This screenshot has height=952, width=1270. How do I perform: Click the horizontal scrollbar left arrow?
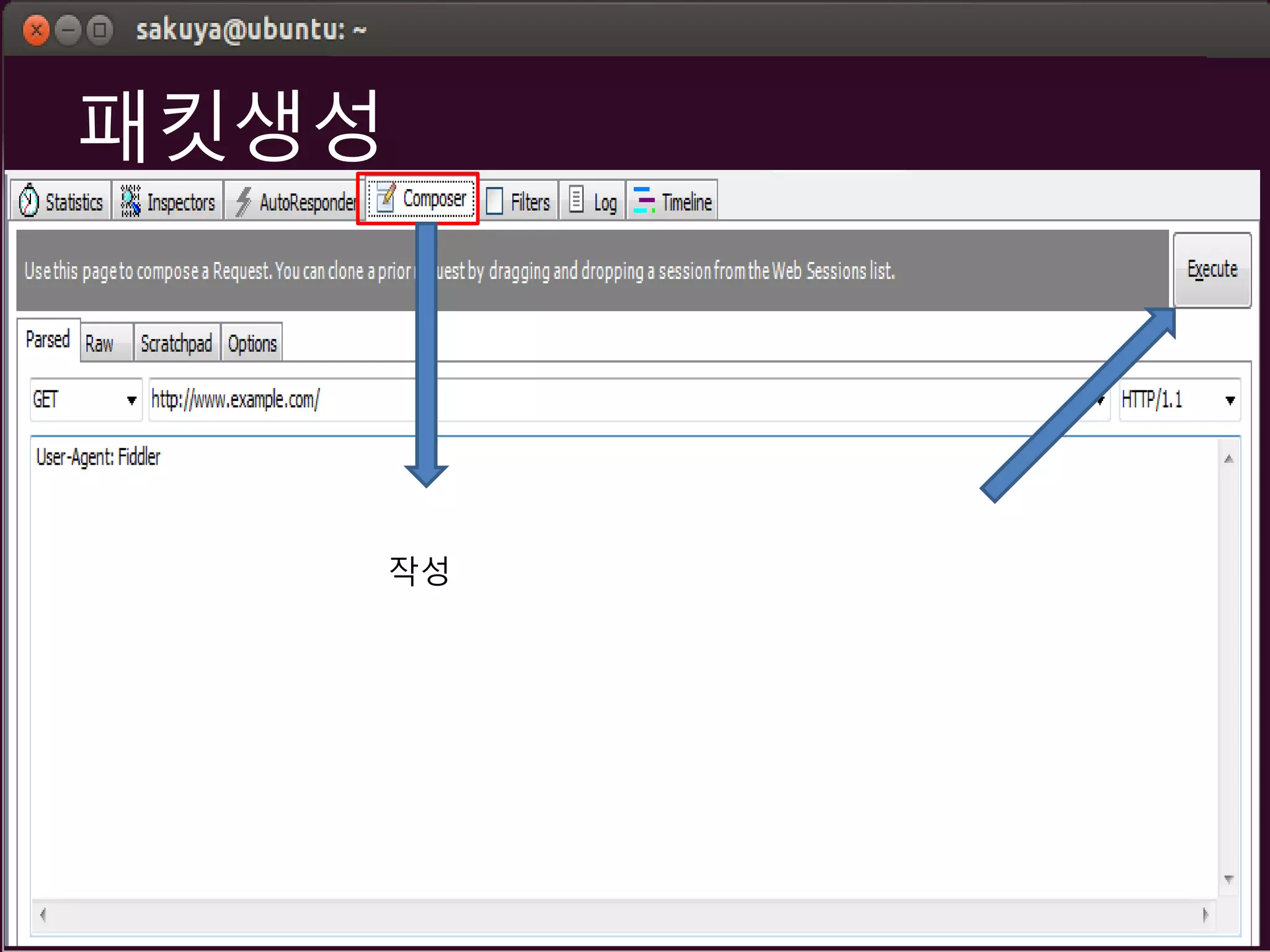coord(43,915)
